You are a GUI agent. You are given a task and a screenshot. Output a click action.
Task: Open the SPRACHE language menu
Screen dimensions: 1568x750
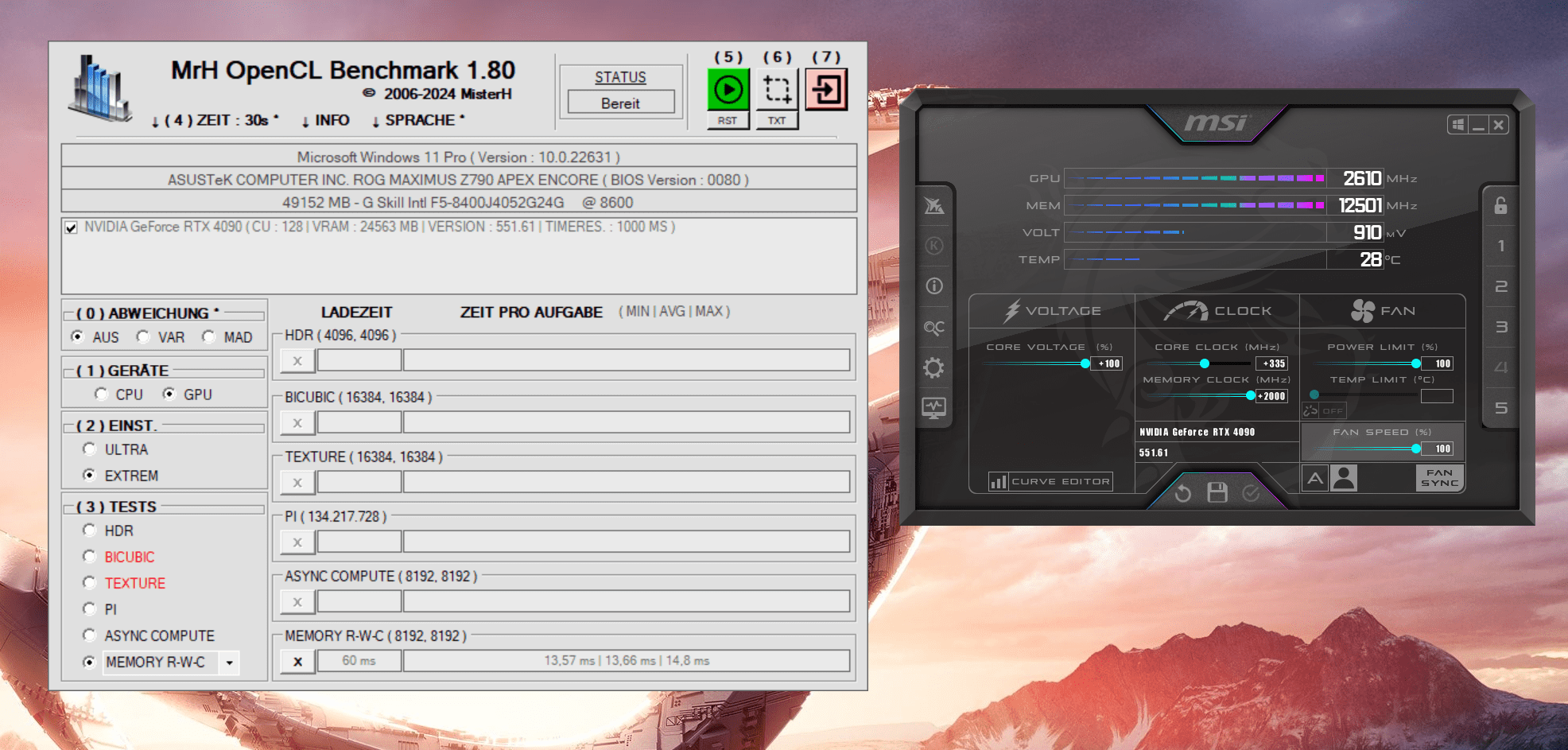(x=418, y=120)
